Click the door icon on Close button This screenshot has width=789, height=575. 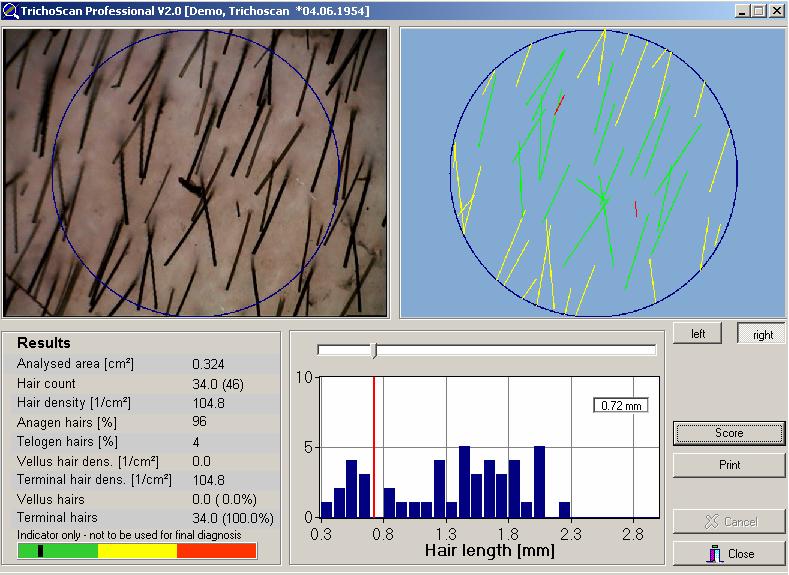pyautogui.click(x=714, y=554)
